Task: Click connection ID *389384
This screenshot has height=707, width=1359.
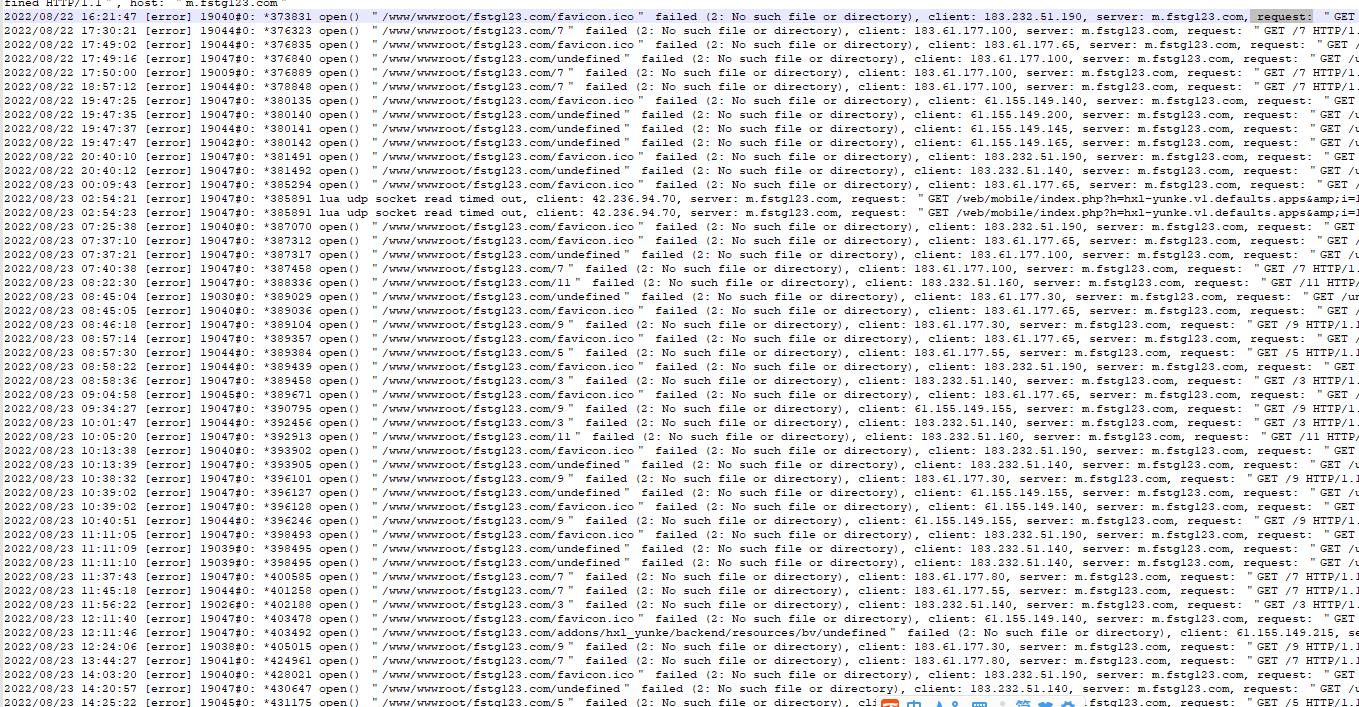Action: 287,353
